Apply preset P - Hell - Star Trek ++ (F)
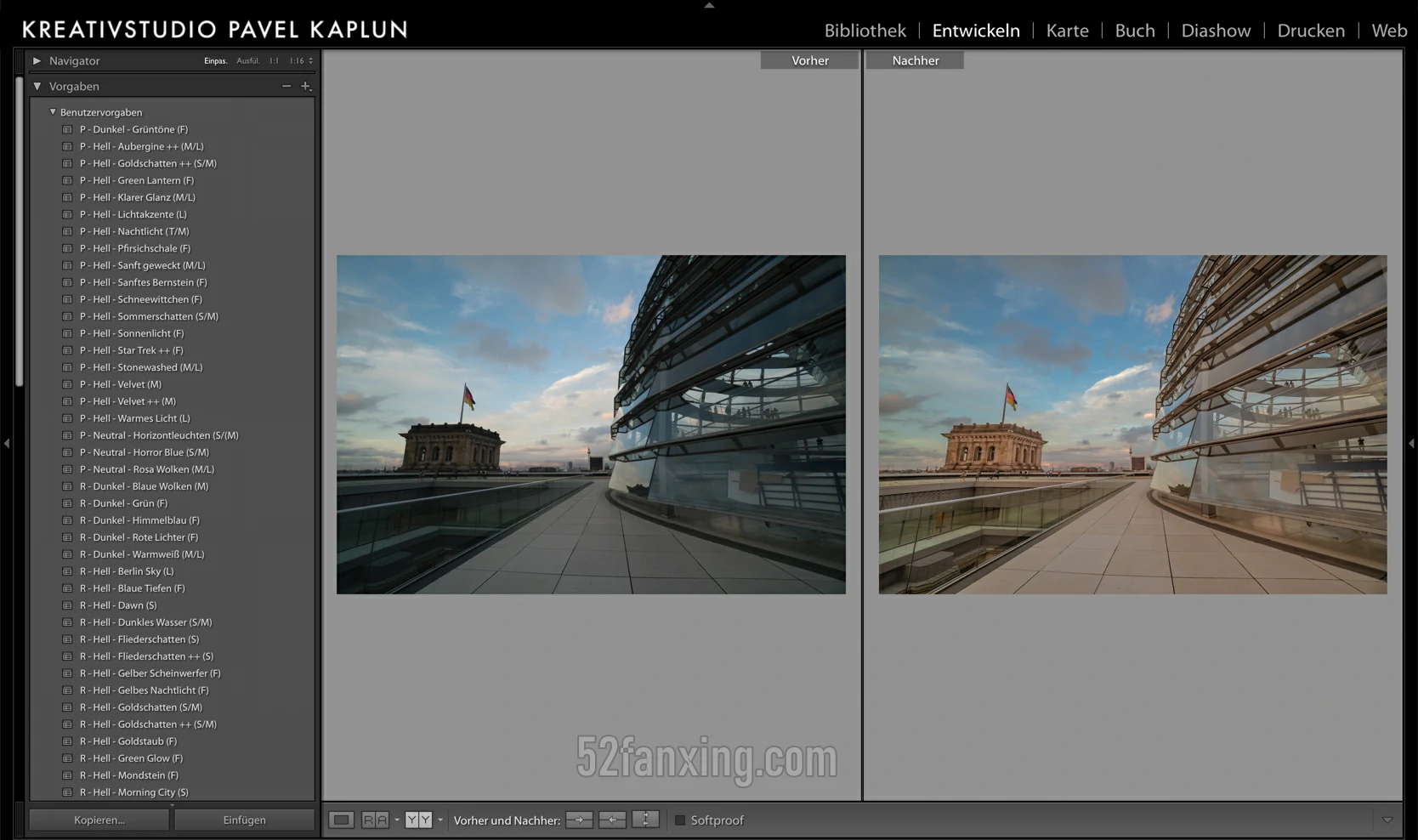This screenshot has height=840, width=1418. click(131, 350)
